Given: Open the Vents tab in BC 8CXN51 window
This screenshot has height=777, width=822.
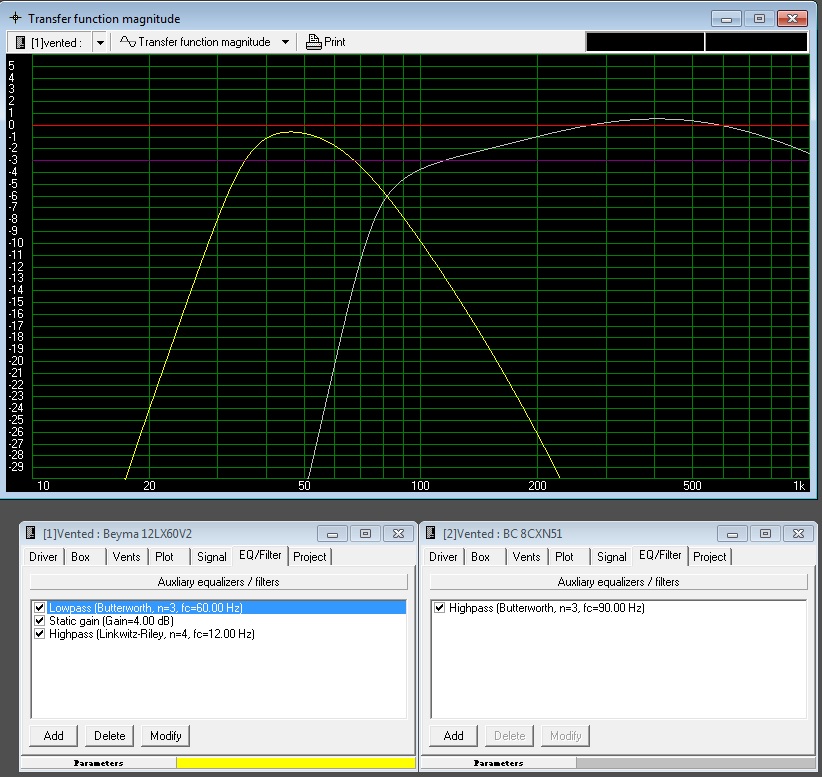Looking at the screenshot, I should (526, 557).
